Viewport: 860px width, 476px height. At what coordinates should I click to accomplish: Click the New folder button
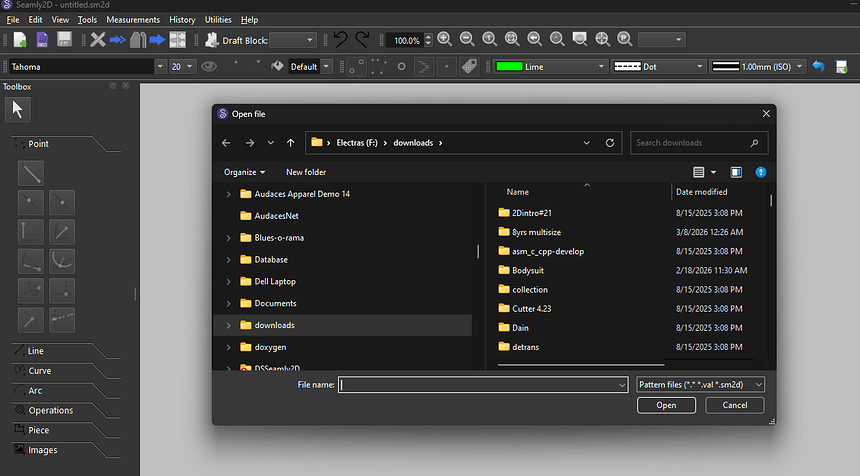click(x=306, y=172)
